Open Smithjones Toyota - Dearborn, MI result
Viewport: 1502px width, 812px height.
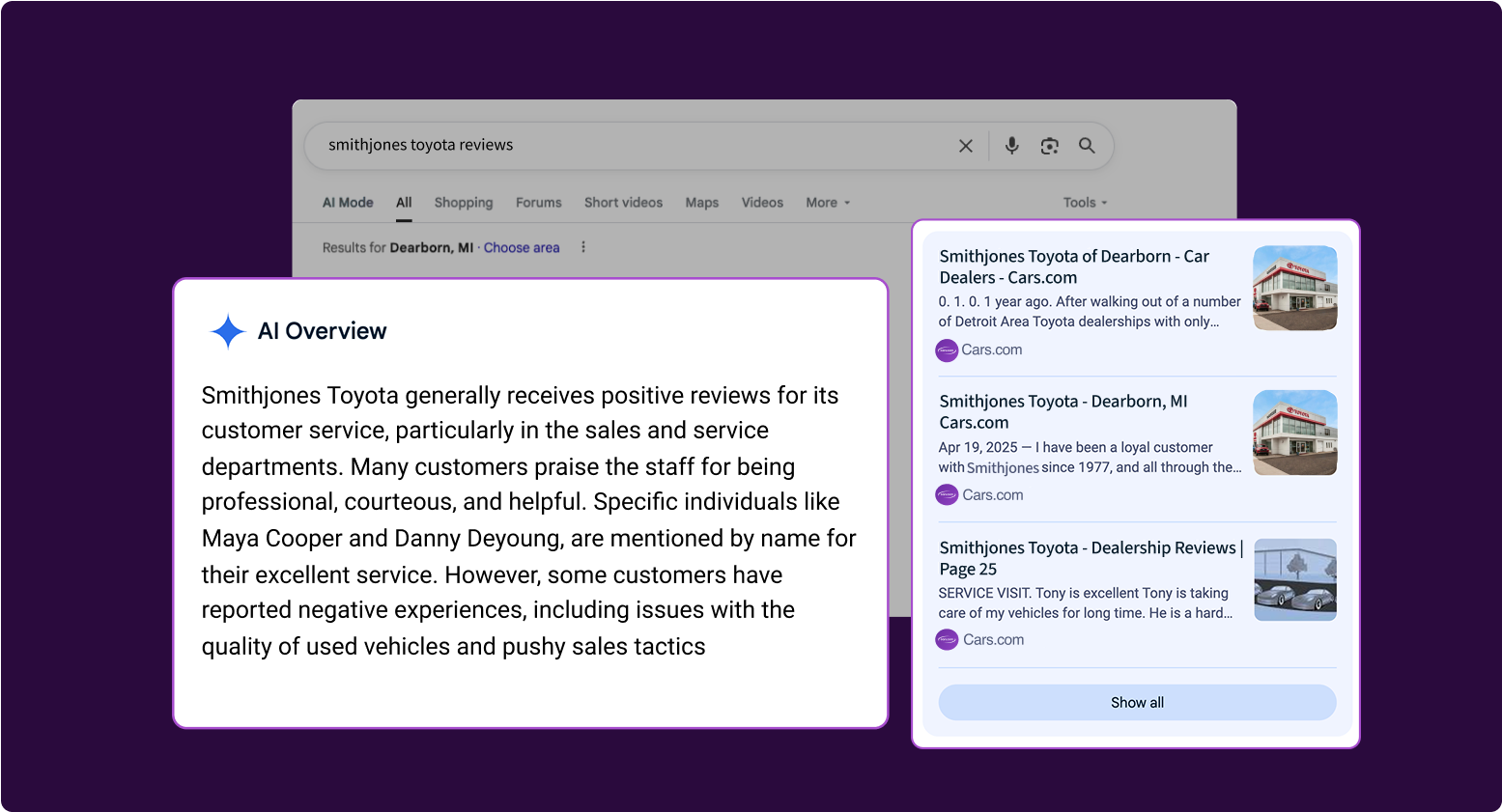(1063, 411)
